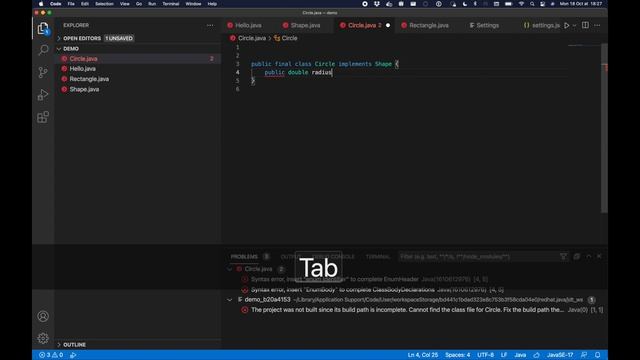Open the File menu
Screen dimensions: 640x360
tap(71, 4)
